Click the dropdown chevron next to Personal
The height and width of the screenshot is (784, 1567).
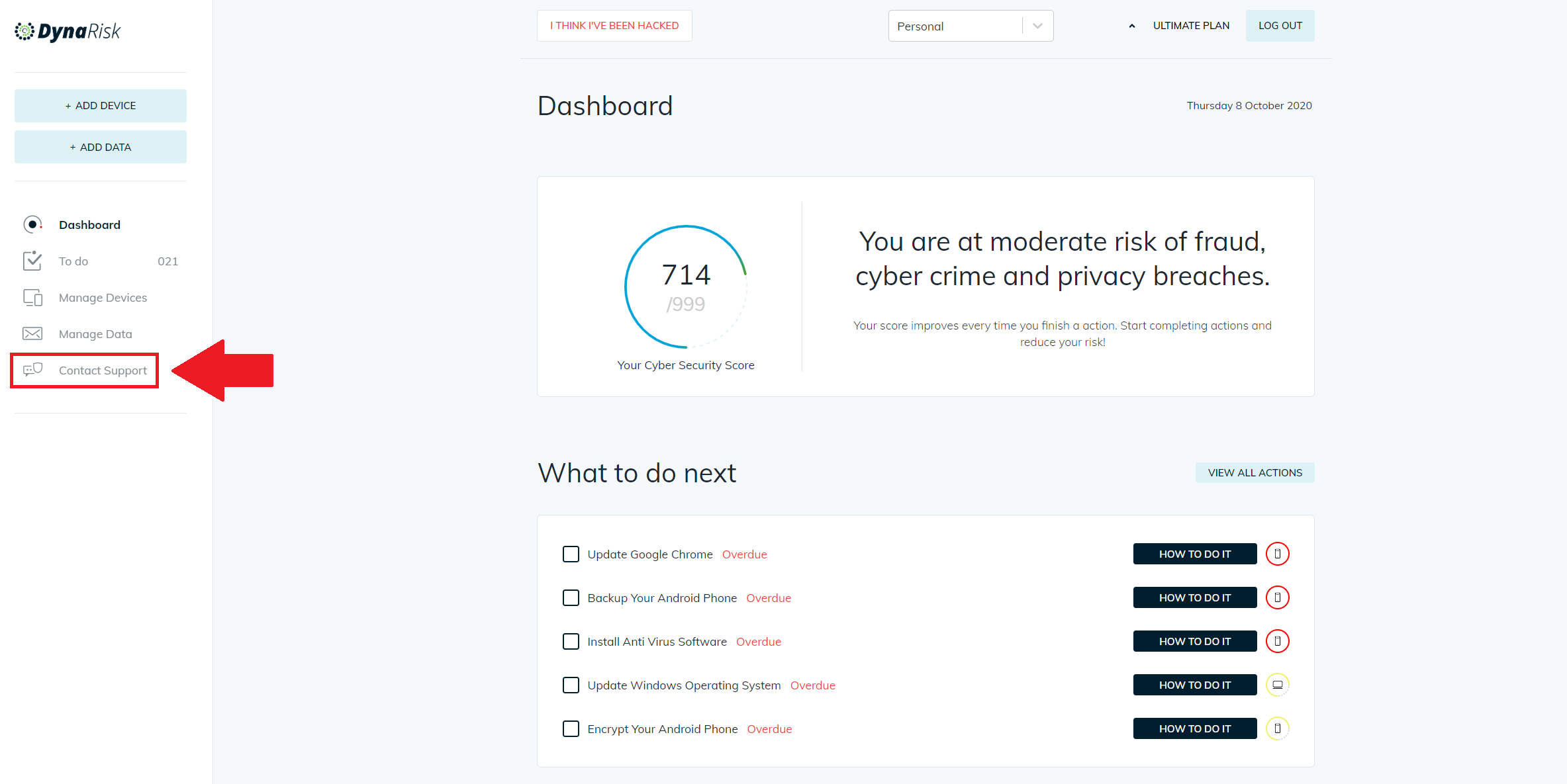point(1037,26)
